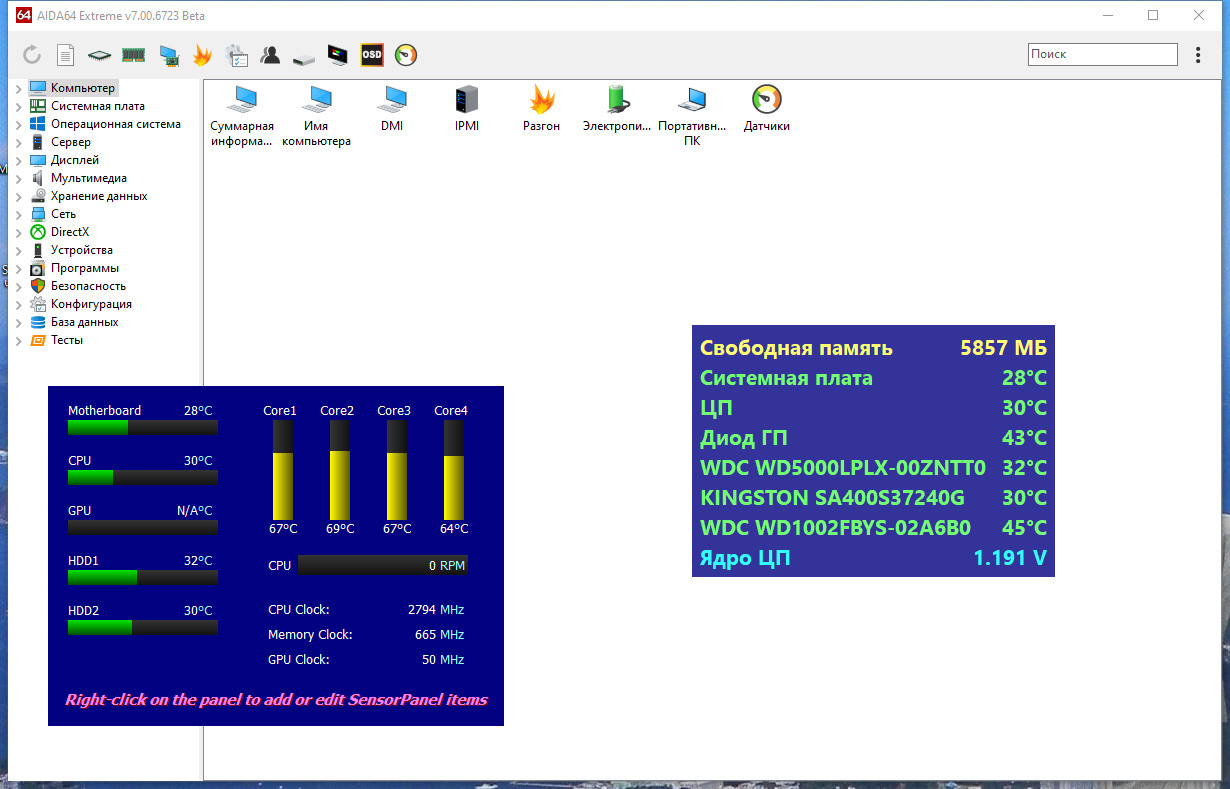
Task: Open the Суммарная информация icon
Action: point(242,116)
